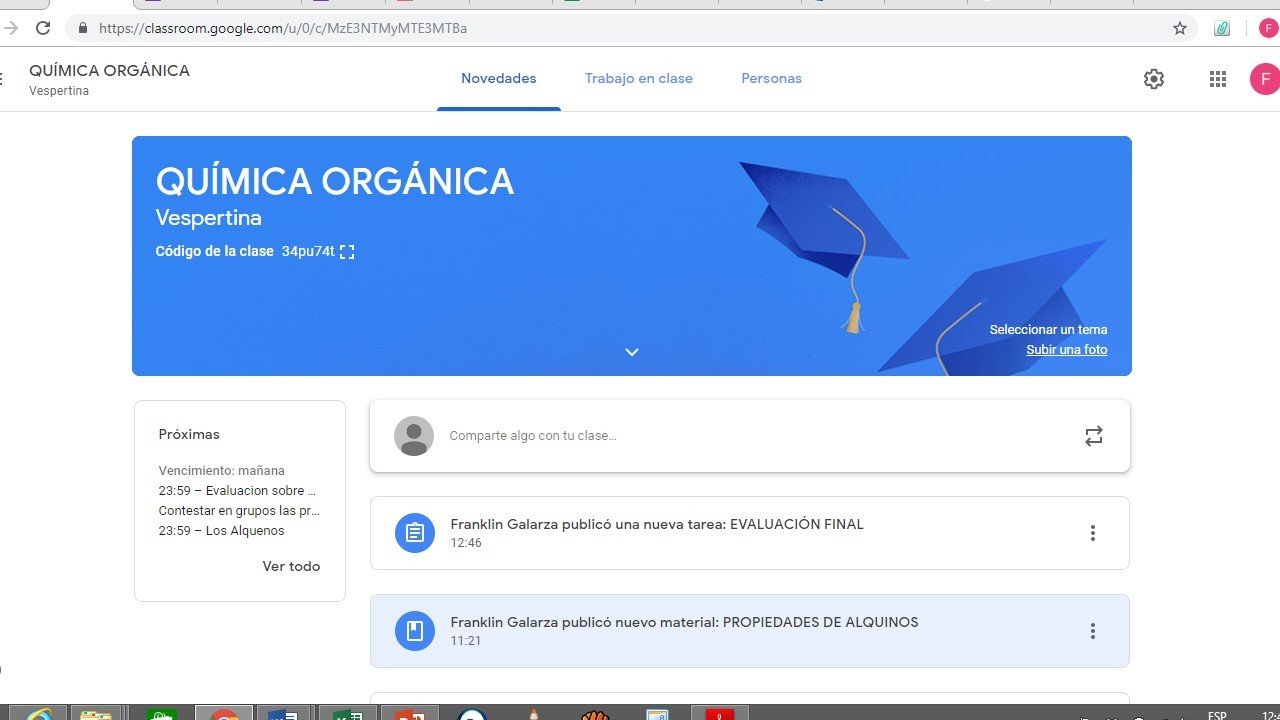Open the PROPIEDADES DE ALQUINOS material post

point(750,631)
